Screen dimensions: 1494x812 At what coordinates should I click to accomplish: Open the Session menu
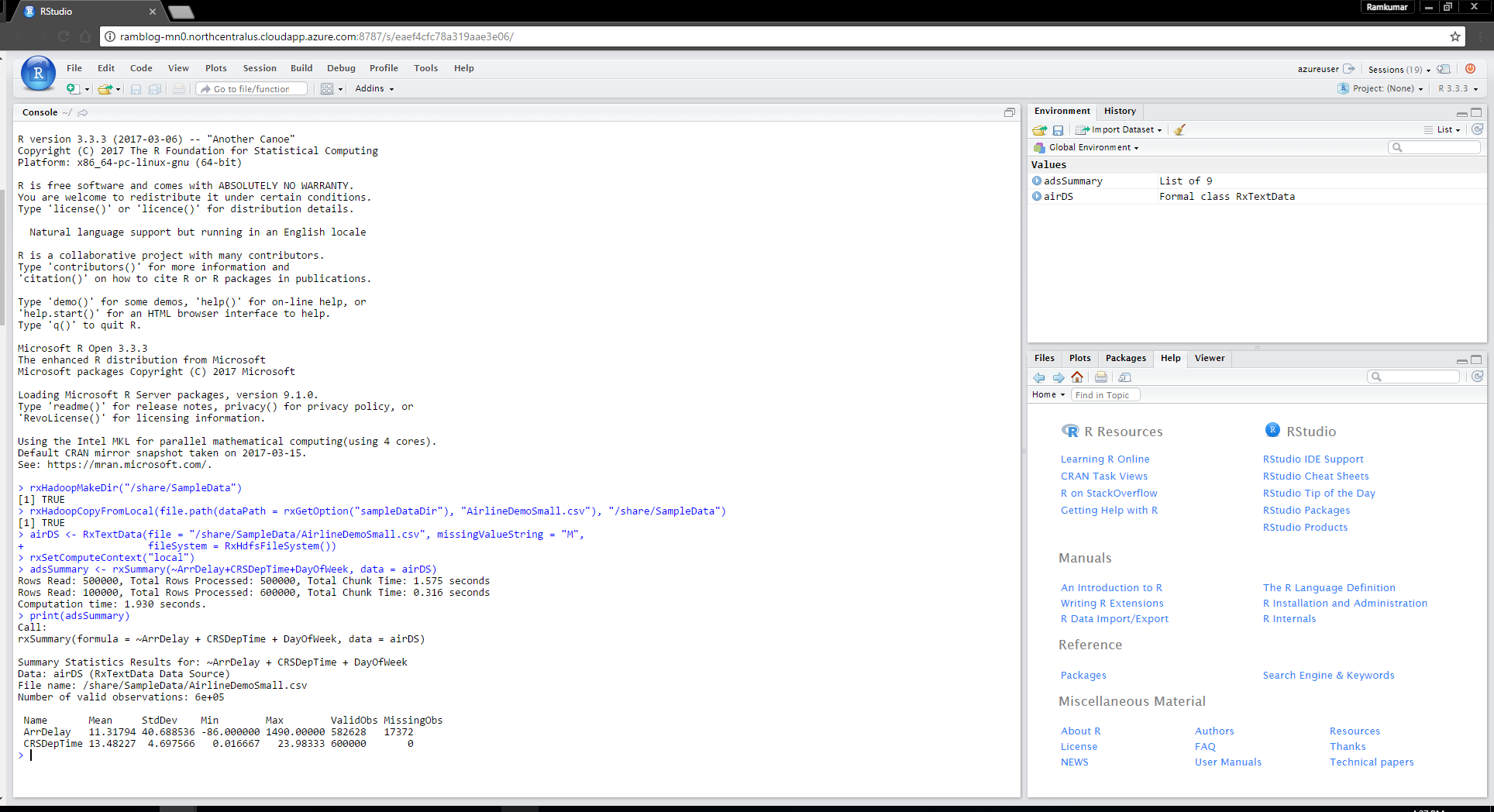point(260,68)
